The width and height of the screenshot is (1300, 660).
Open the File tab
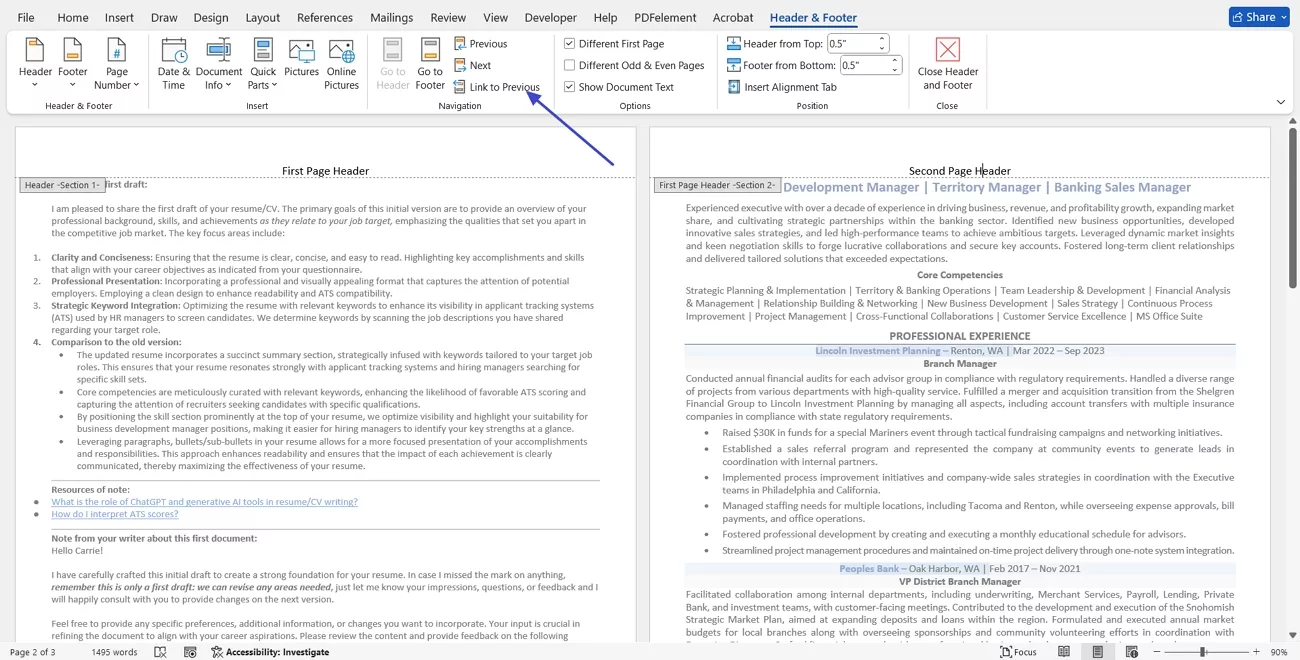coord(26,18)
